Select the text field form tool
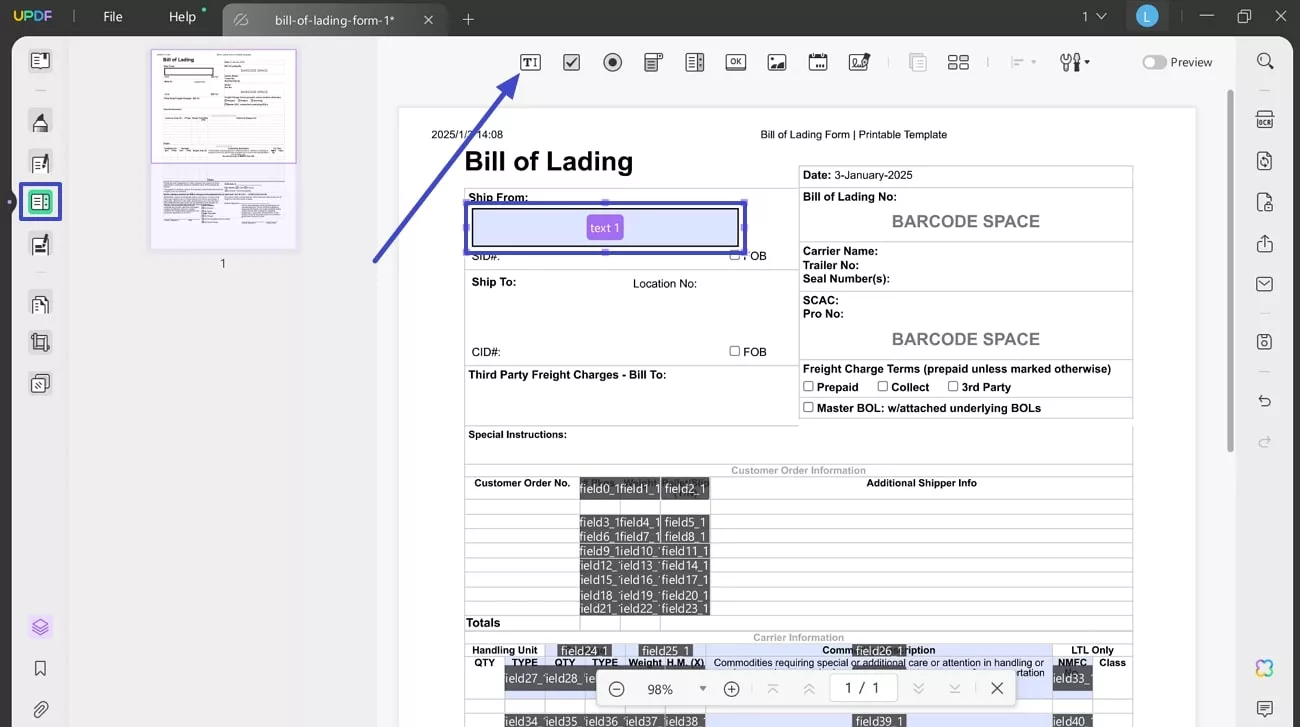 click(x=530, y=61)
